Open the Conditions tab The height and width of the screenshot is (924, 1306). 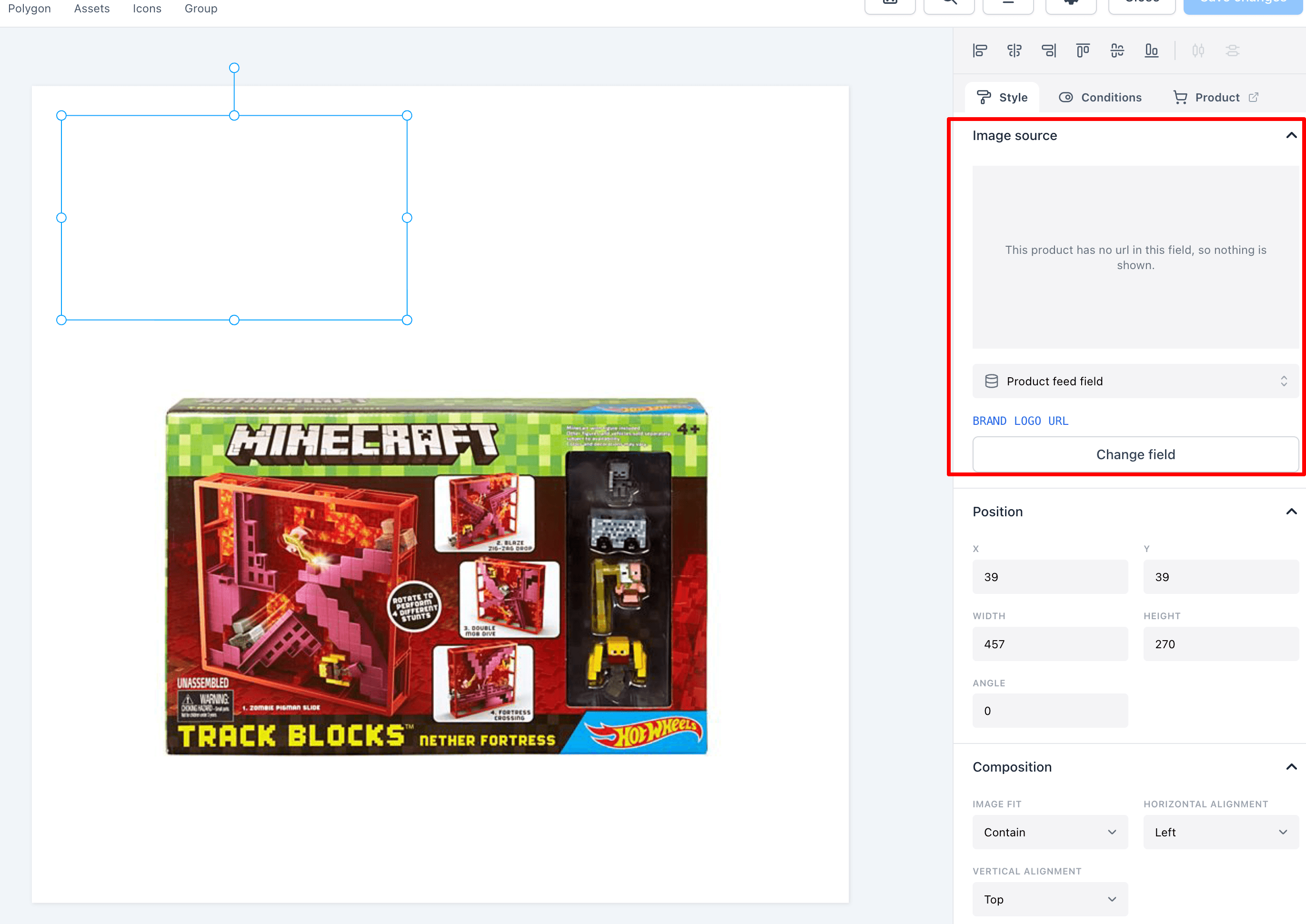1100,97
